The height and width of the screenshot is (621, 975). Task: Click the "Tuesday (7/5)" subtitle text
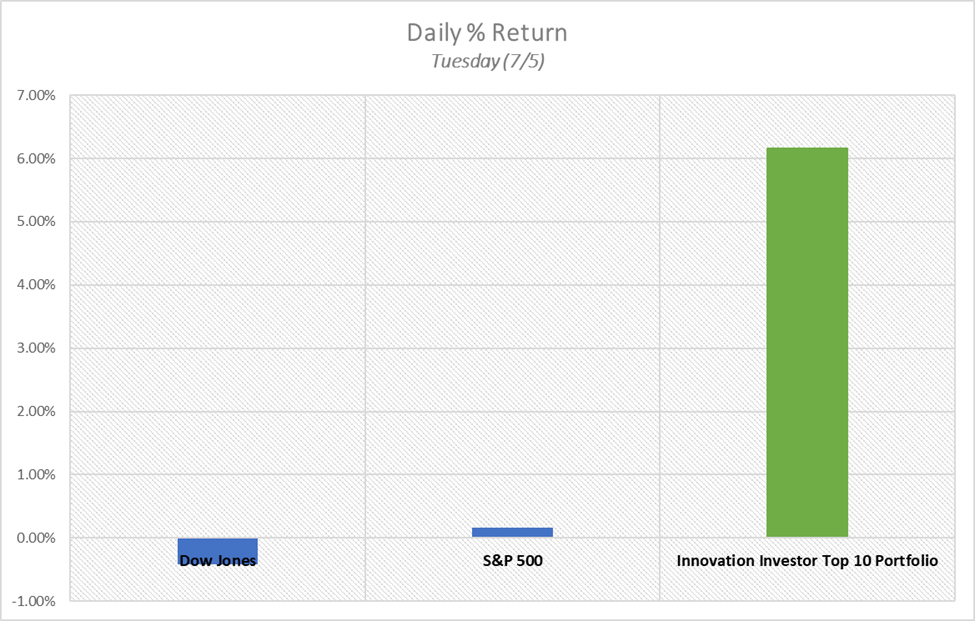pyautogui.click(x=487, y=61)
